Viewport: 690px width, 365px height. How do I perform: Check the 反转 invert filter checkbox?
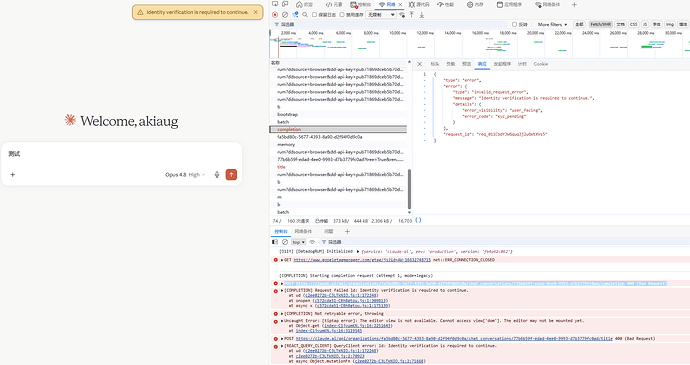514,25
